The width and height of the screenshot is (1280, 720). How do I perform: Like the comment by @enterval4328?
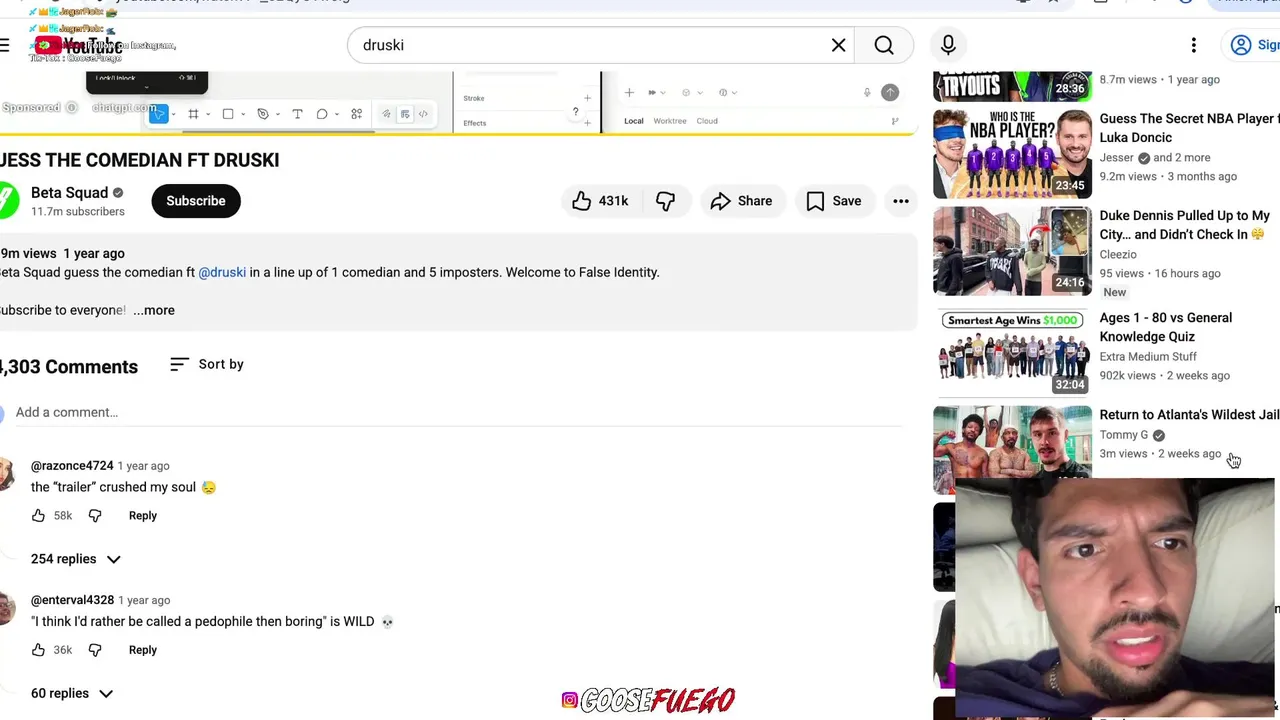tap(38, 650)
